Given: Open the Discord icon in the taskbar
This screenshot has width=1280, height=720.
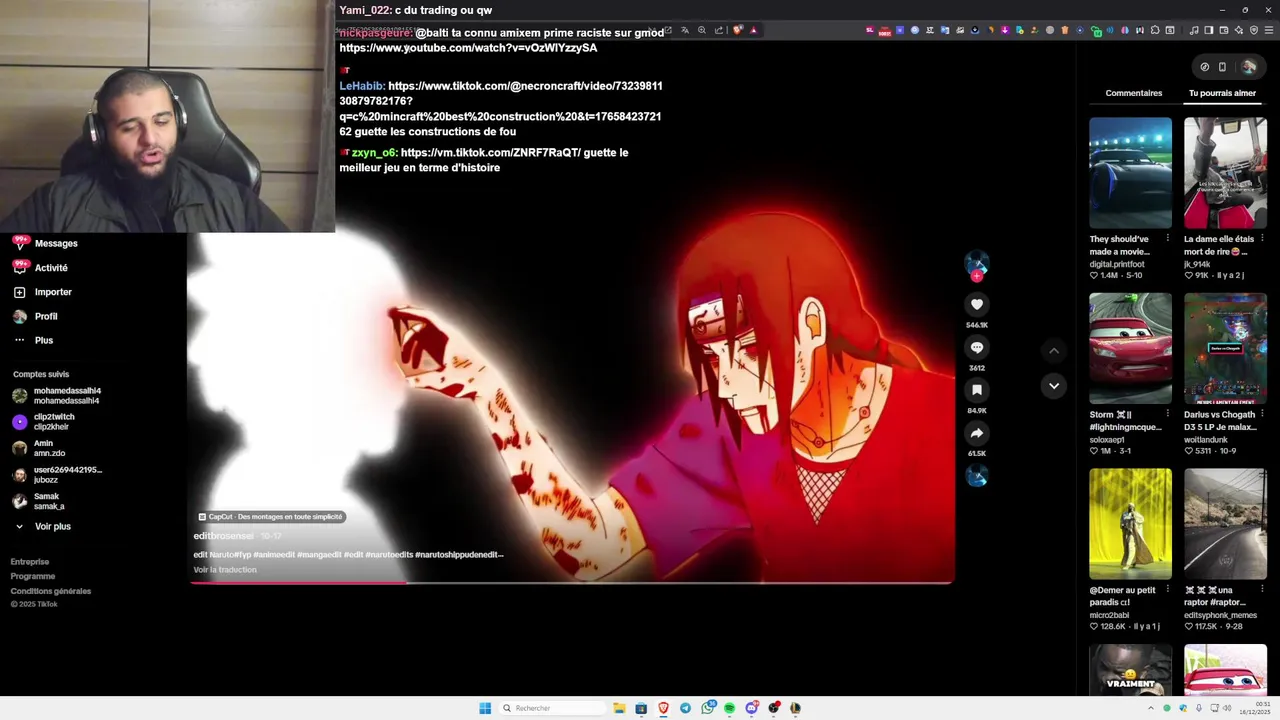Looking at the screenshot, I should click(x=751, y=708).
